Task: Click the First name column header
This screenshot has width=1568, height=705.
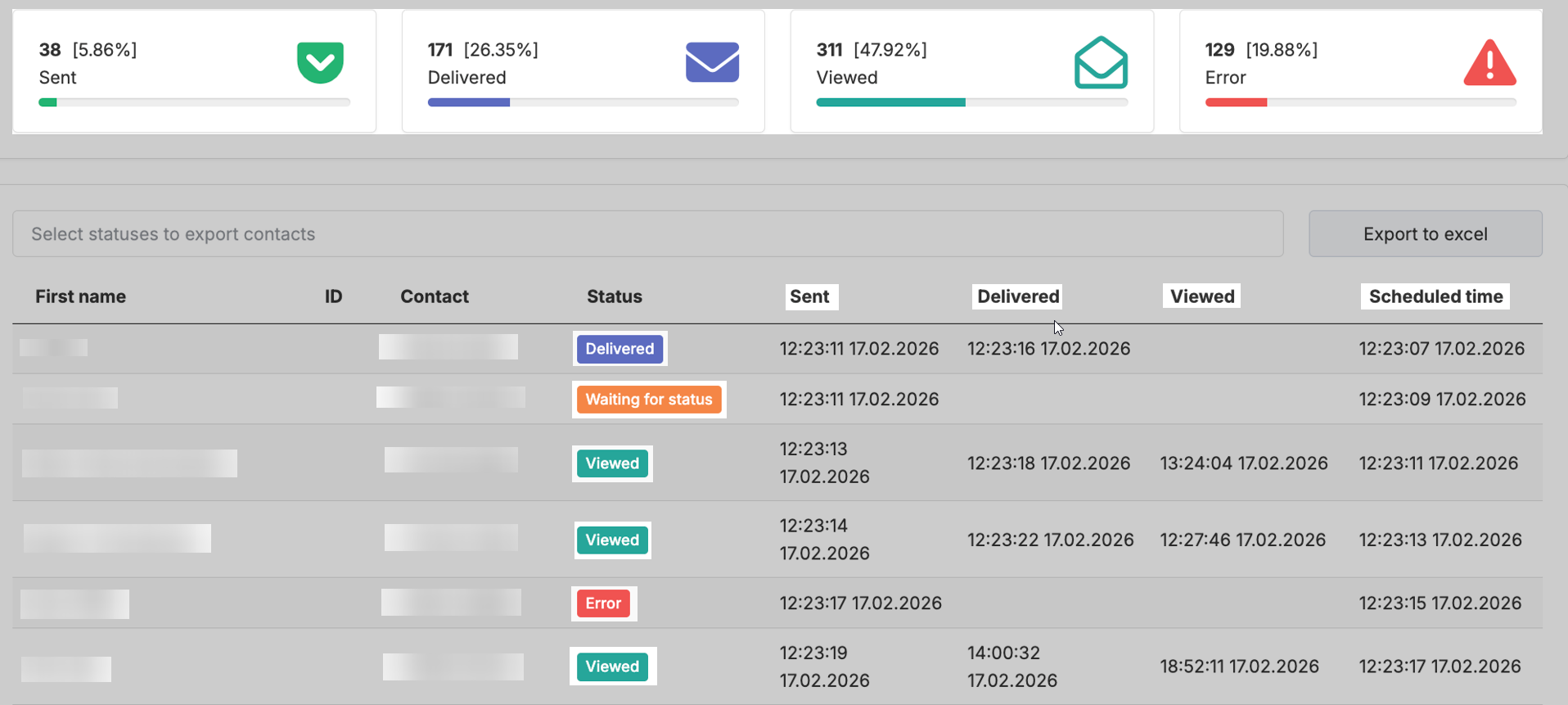Action: click(x=80, y=296)
